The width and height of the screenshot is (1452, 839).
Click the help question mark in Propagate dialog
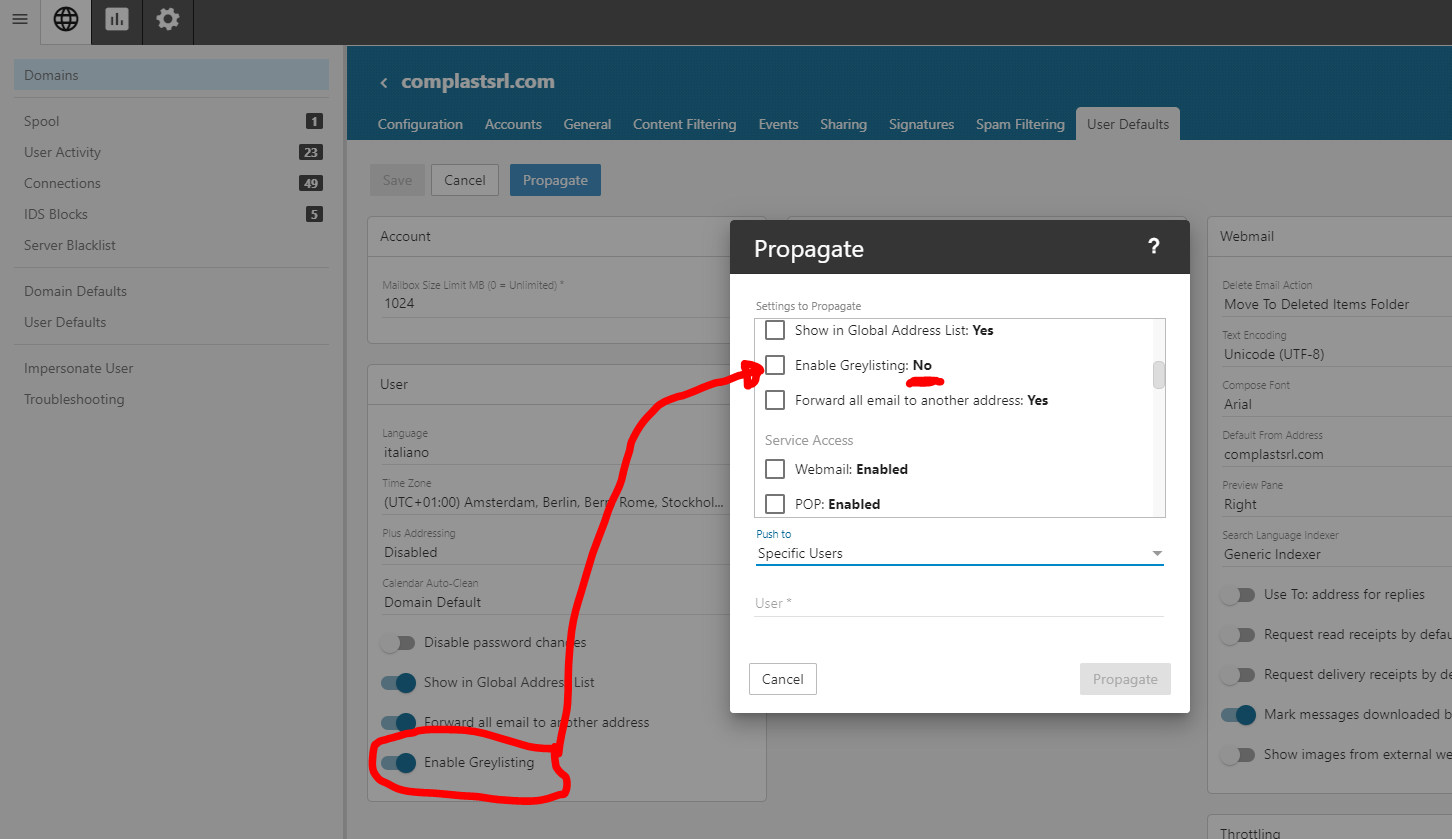1153,247
